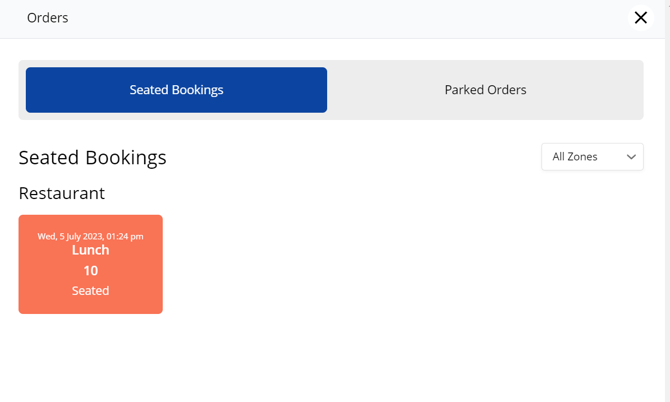This screenshot has width=670, height=402.
Task: Select the grey inactive tab
Action: pyautogui.click(x=485, y=90)
